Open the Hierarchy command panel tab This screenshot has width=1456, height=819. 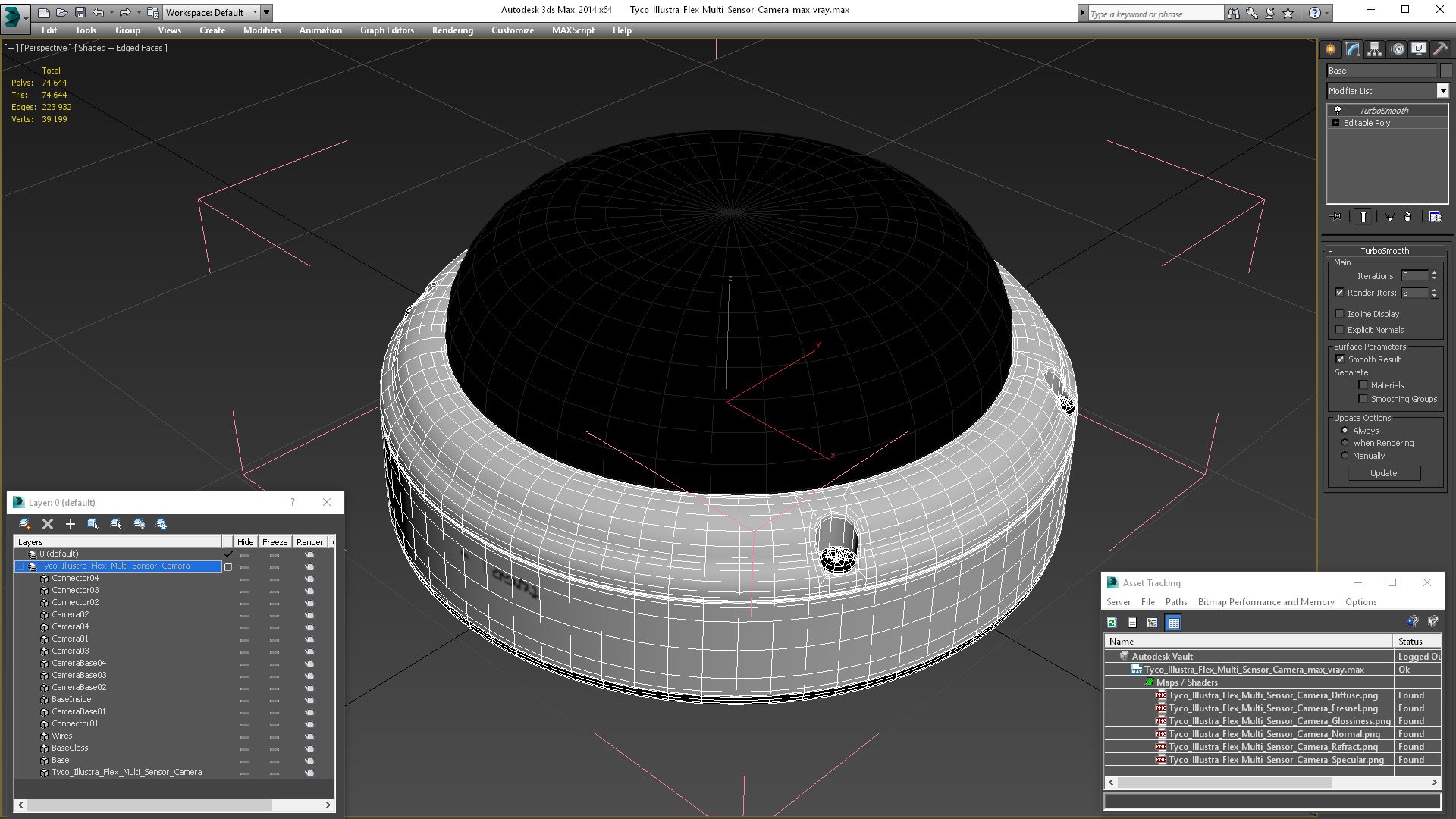(1374, 49)
